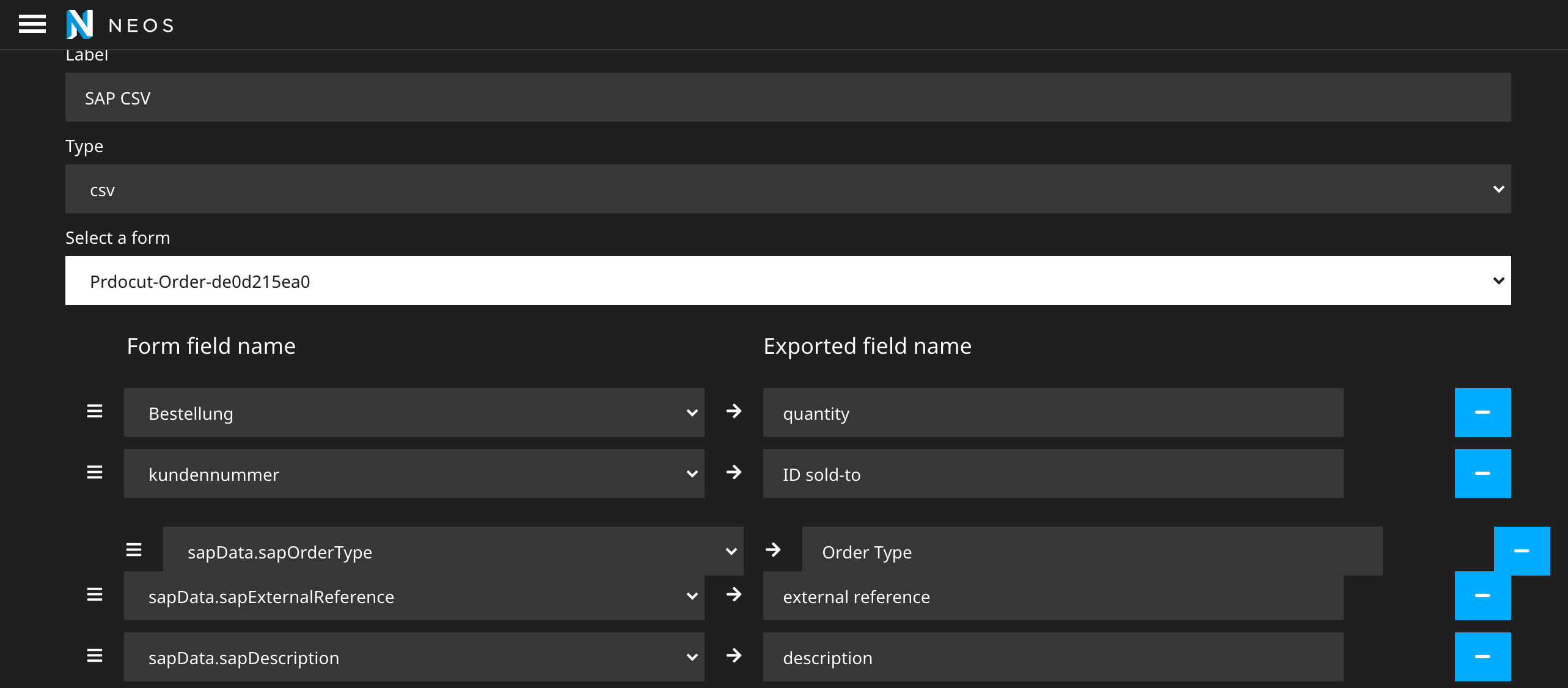Remove the Order Type mapping row

tap(1522, 551)
